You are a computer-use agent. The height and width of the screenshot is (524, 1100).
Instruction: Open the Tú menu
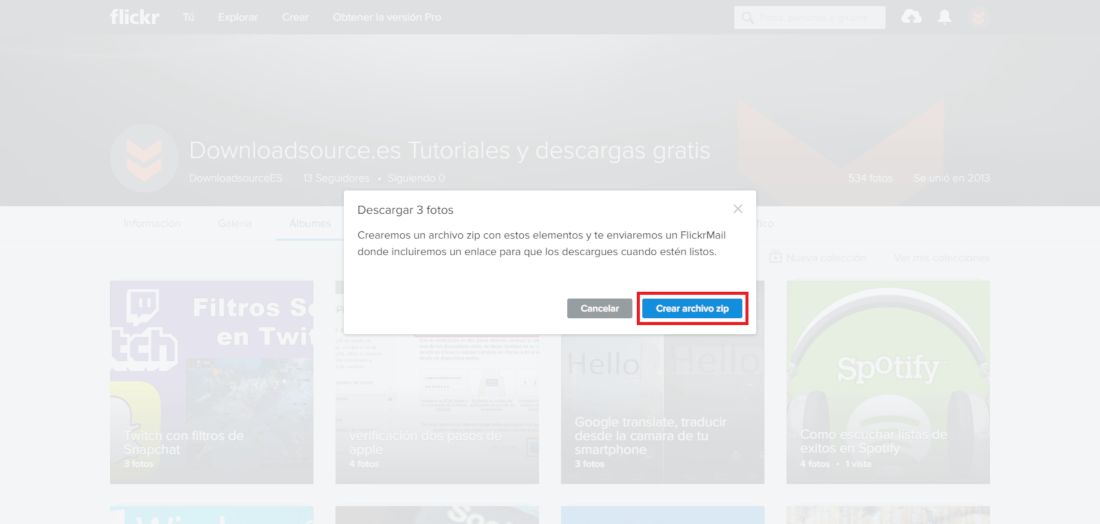coord(189,17)
